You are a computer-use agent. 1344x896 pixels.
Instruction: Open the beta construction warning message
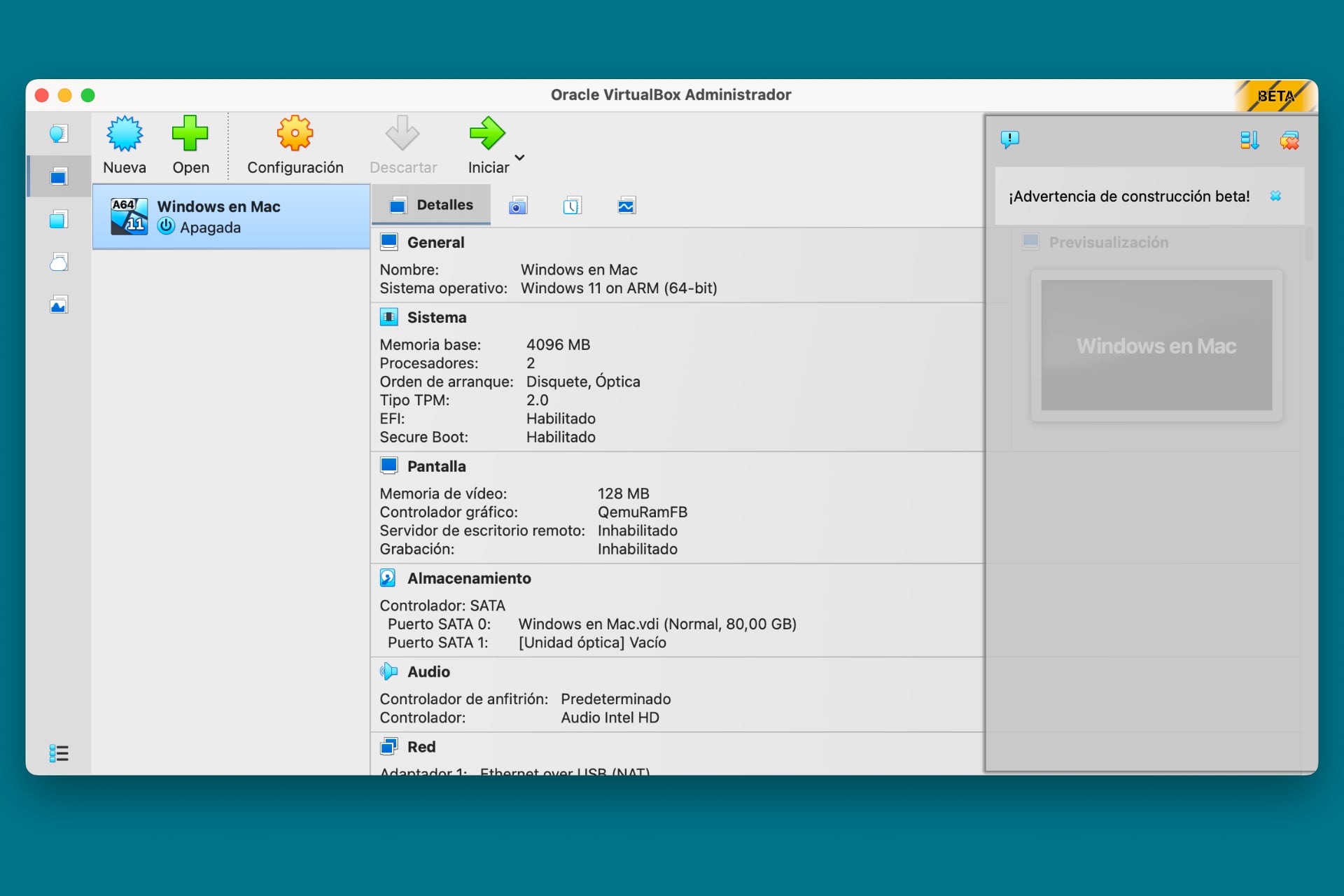click(x=1129, y=196)
